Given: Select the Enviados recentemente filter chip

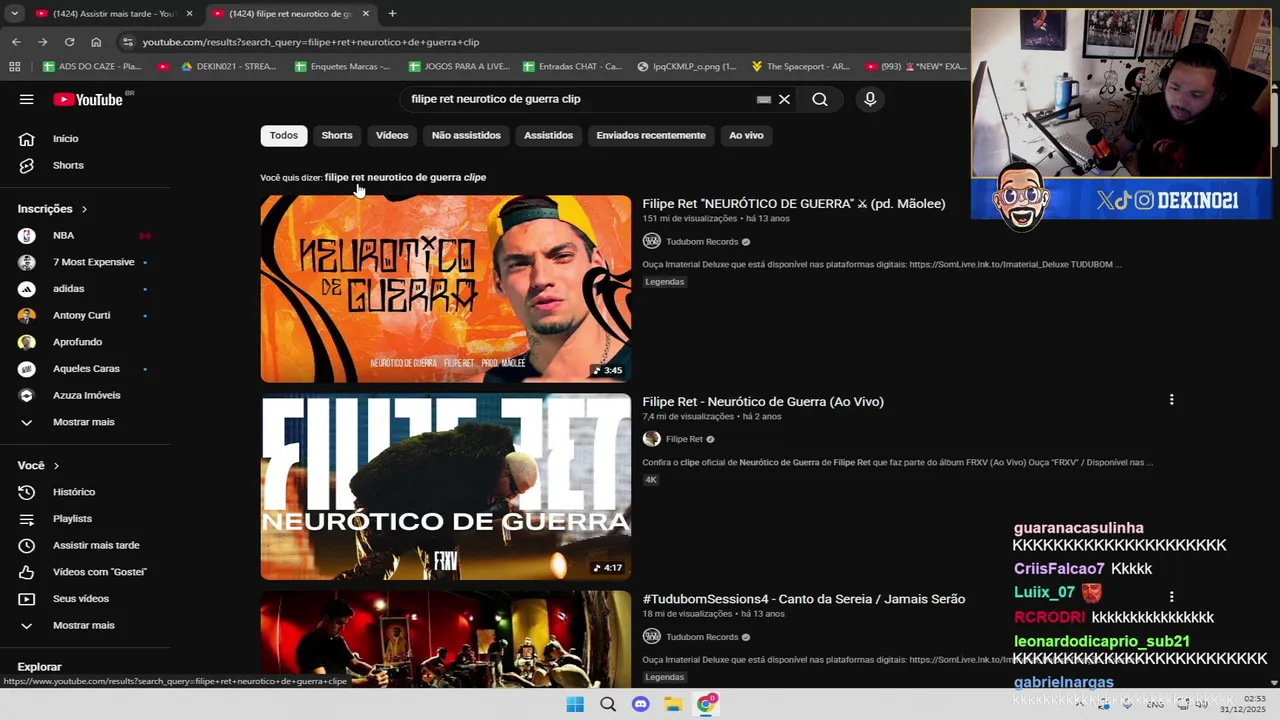Looking at the screenshot, I should [x=651, y=135].
